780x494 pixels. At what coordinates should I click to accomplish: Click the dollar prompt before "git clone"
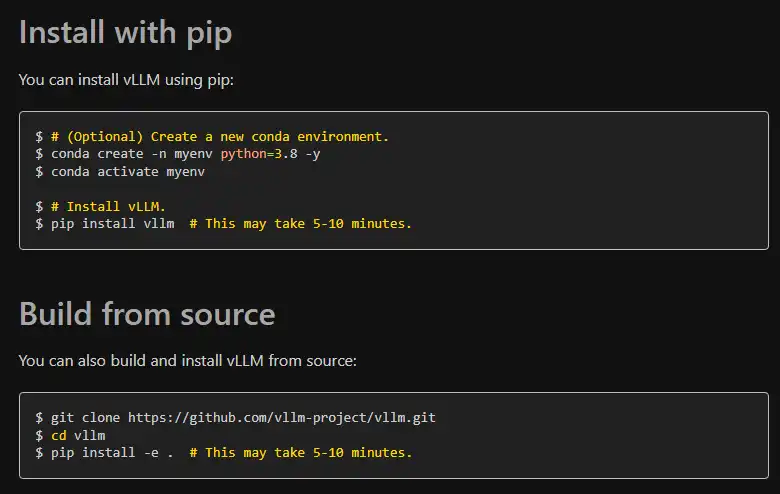pyautogui.click(x=39, y=418)
